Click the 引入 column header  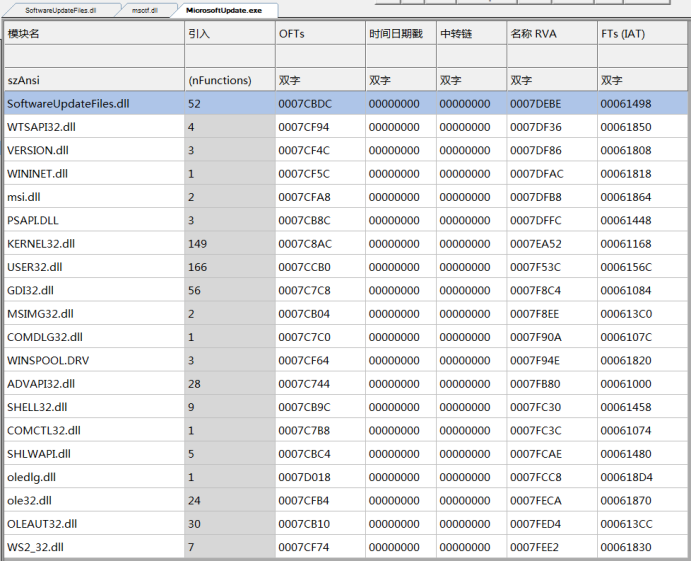(x=230, y=34)
